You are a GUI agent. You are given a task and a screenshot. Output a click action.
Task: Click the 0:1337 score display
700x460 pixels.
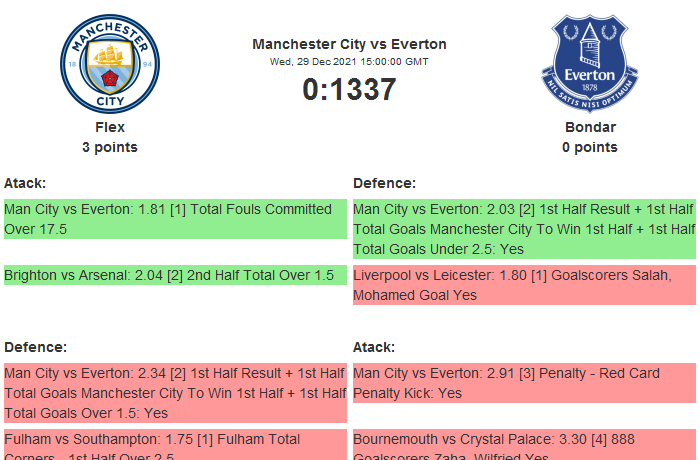pos(349,90)
